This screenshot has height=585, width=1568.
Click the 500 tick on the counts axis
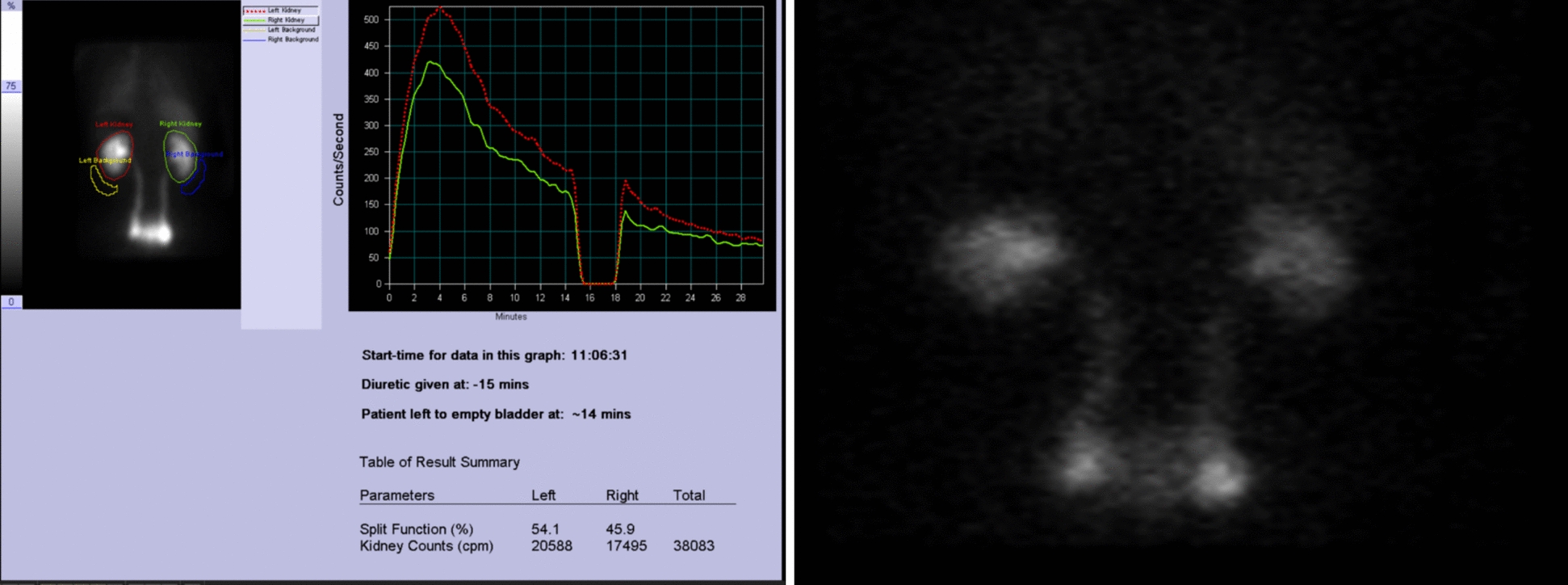(x=371, y=20)
